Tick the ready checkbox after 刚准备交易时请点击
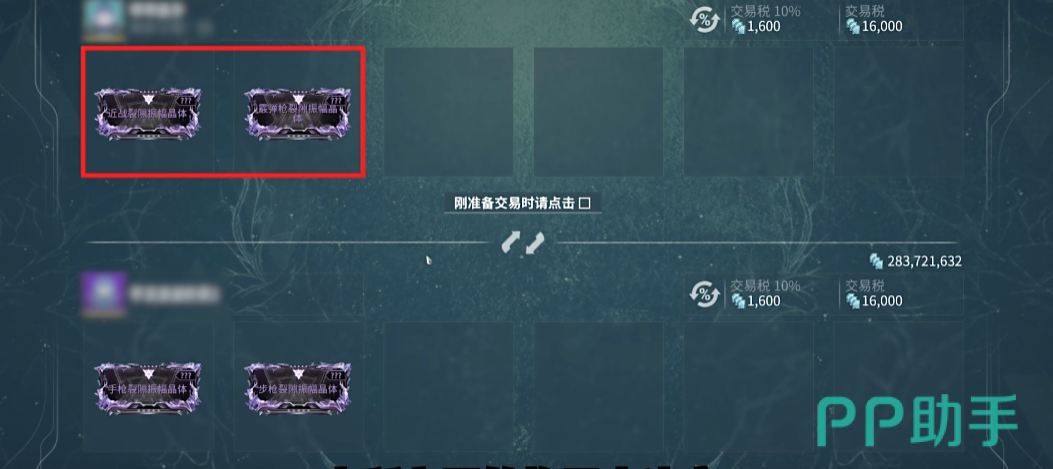Viewport: 1053px width, 469px height. click(584, 204)
